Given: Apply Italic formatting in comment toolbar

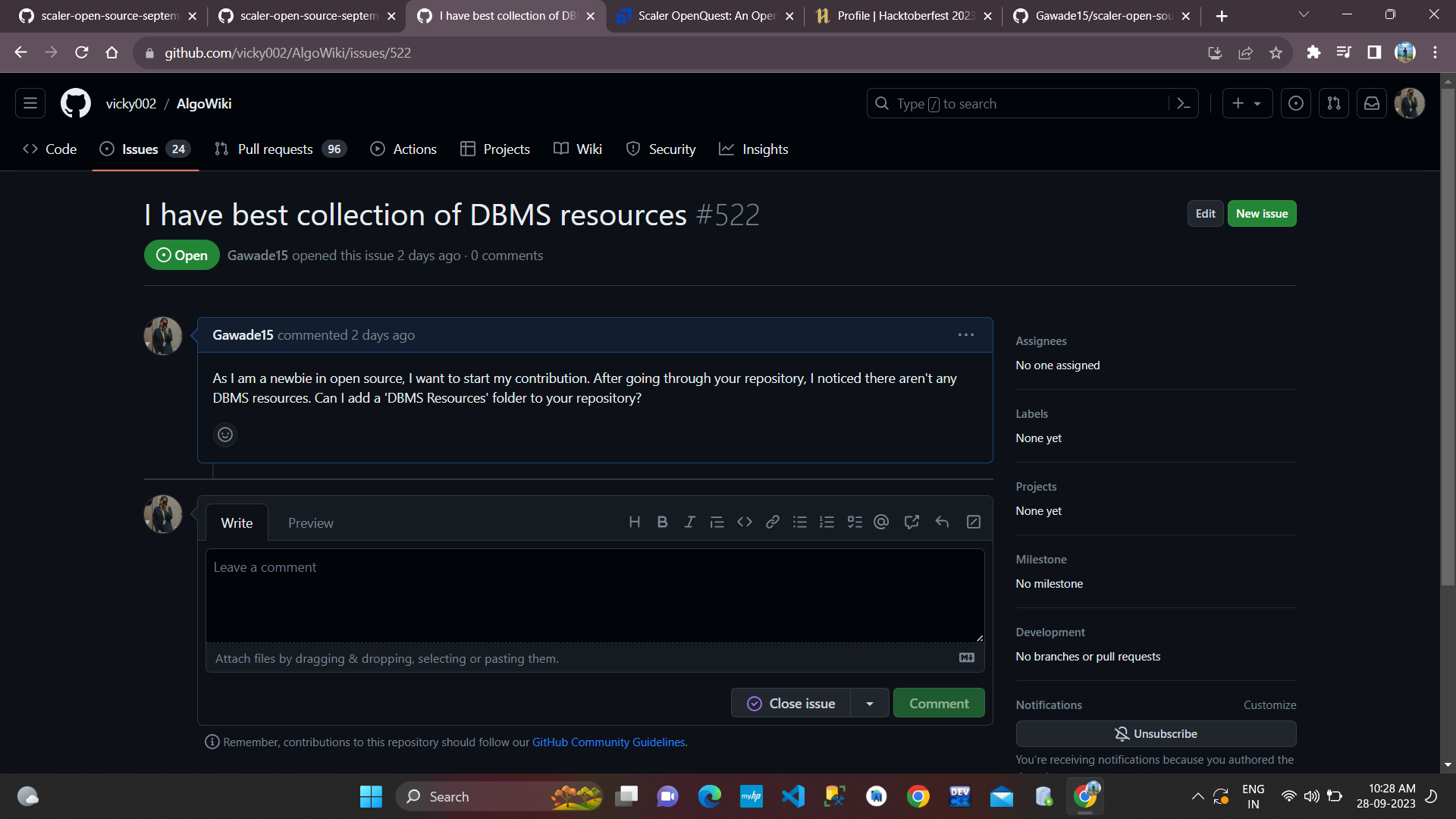Looking at the screenshot, I should (689, 522).
